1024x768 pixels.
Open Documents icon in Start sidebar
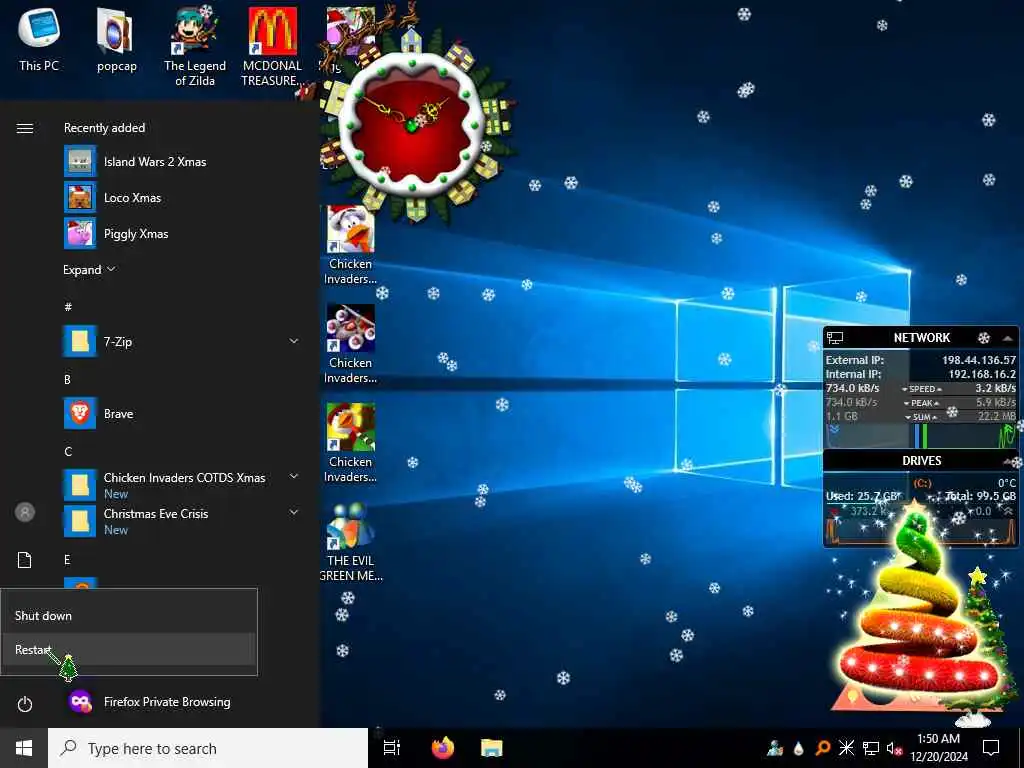click(x=25, y=560)
